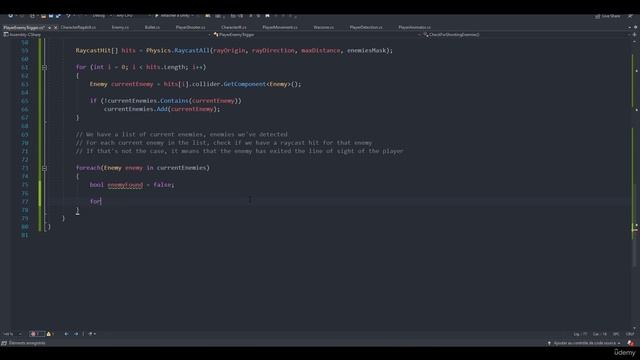Open the tab list overflow dropdown arrow
This screenshot has width=640, height=360.
[629, 27]
